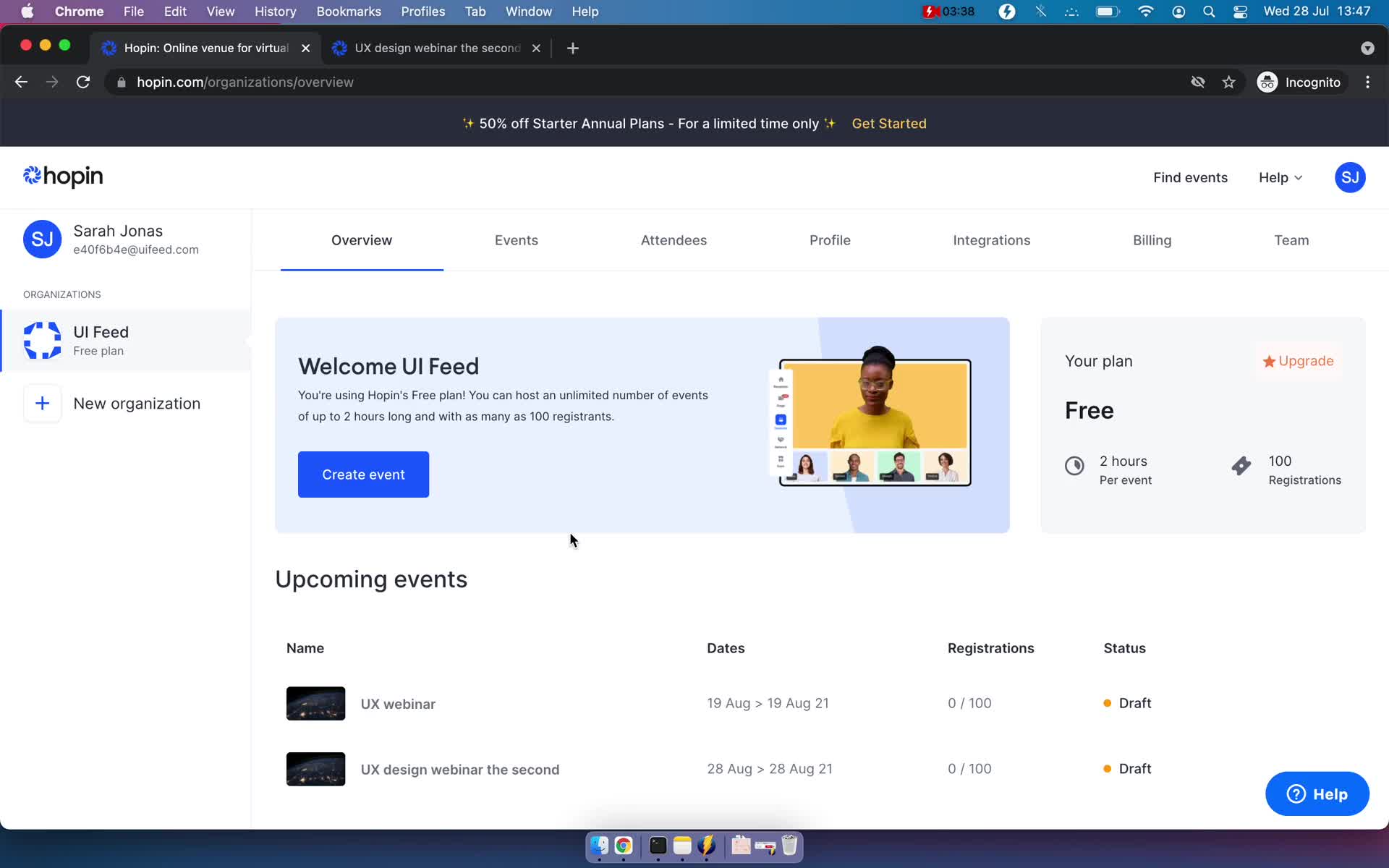Screen dimensions: 1389x868
Task: Click Draft status of UX webinar
Action: [1127, 703]
